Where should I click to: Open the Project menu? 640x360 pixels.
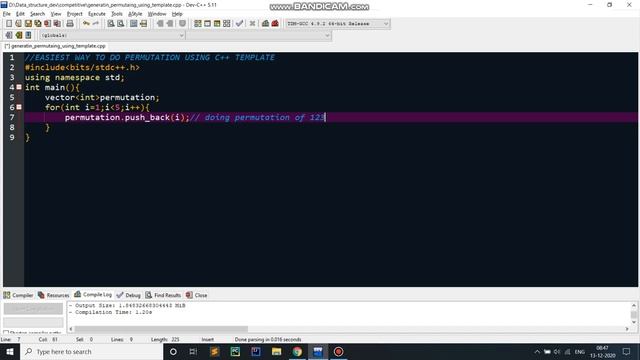pyautogui.click(x=75, y=14)
